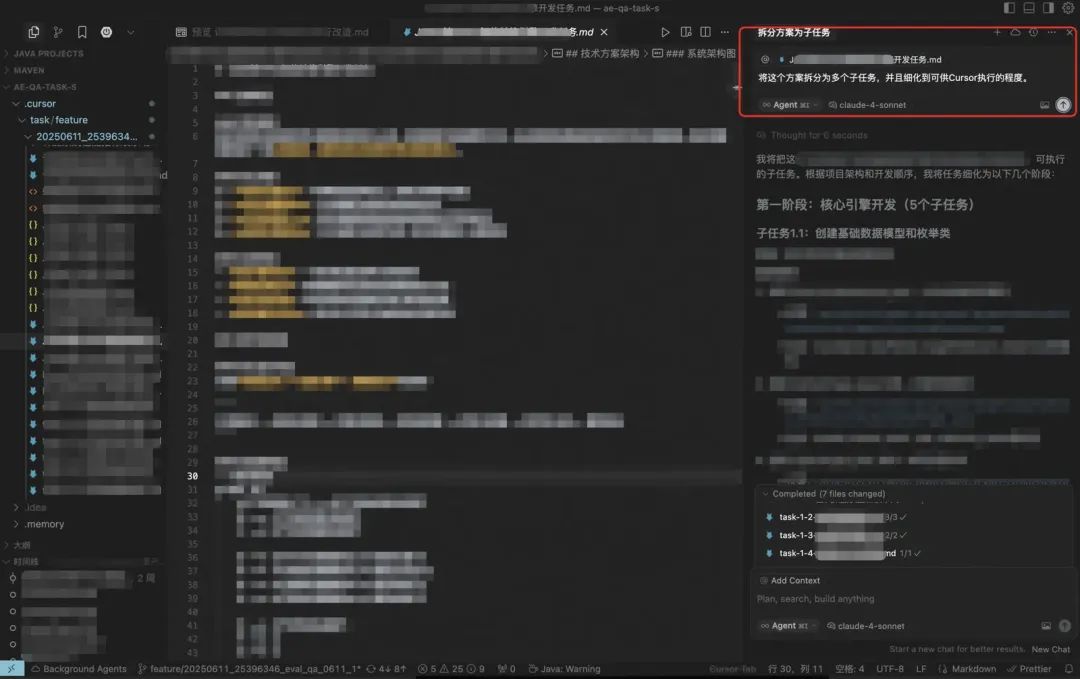Open the Agent mode dropdown in bottom chat input
Image resolution: width=1080 pixels, height=679 pixels.
tap(789, 626)
